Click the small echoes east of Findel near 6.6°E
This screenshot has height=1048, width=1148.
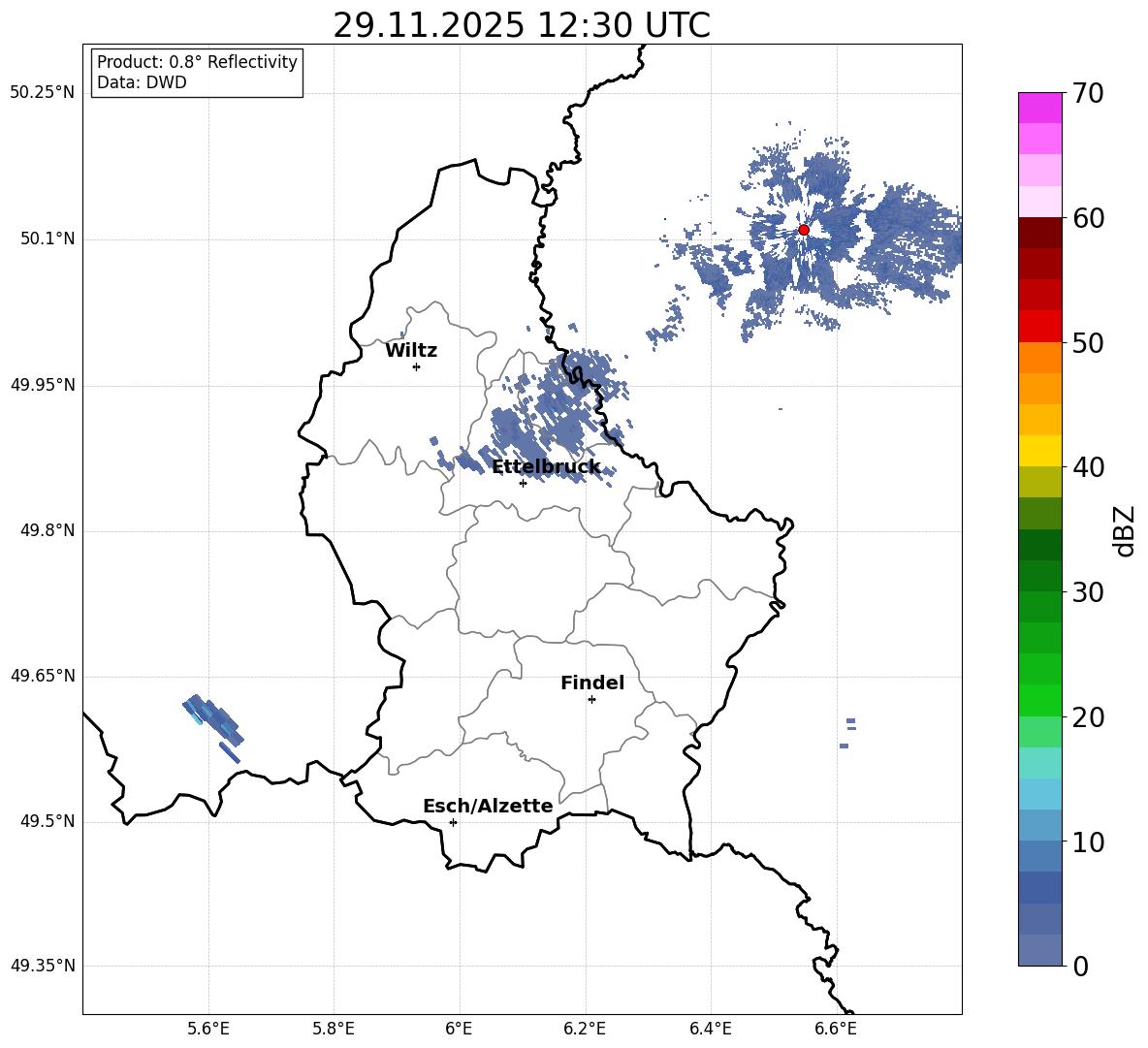847,733
